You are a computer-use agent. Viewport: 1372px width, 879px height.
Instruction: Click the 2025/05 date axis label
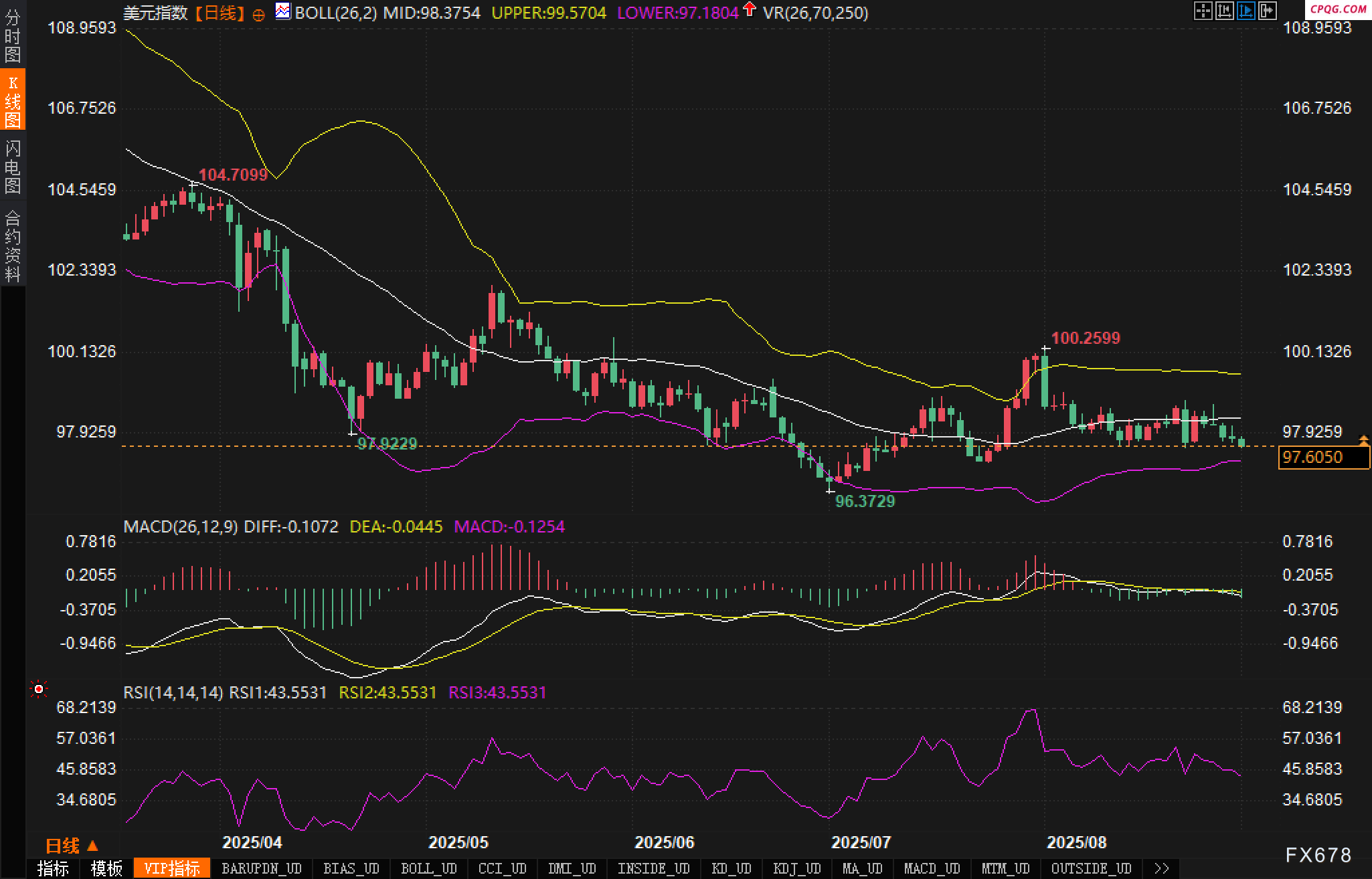458,842
